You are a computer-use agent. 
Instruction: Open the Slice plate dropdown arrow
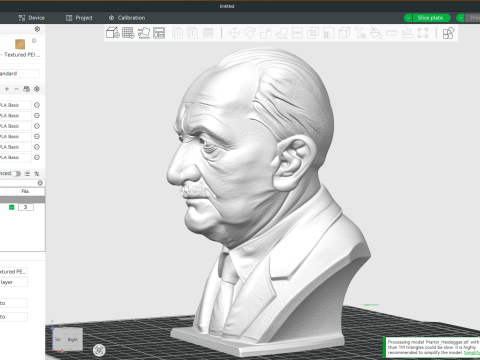click(x=408, y=18)
